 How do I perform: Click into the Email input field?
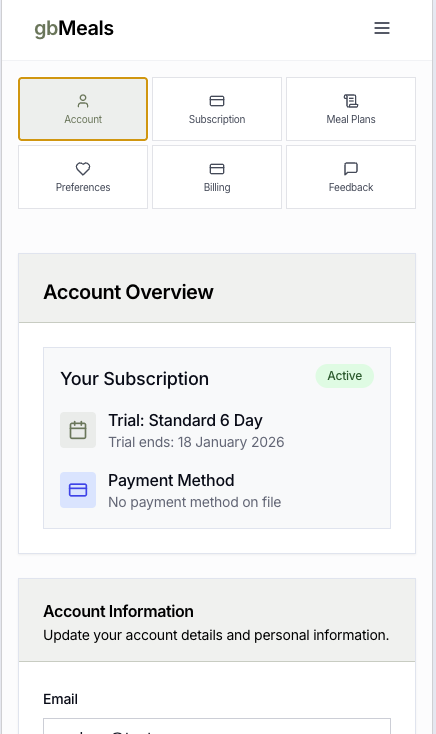point(217,726)
